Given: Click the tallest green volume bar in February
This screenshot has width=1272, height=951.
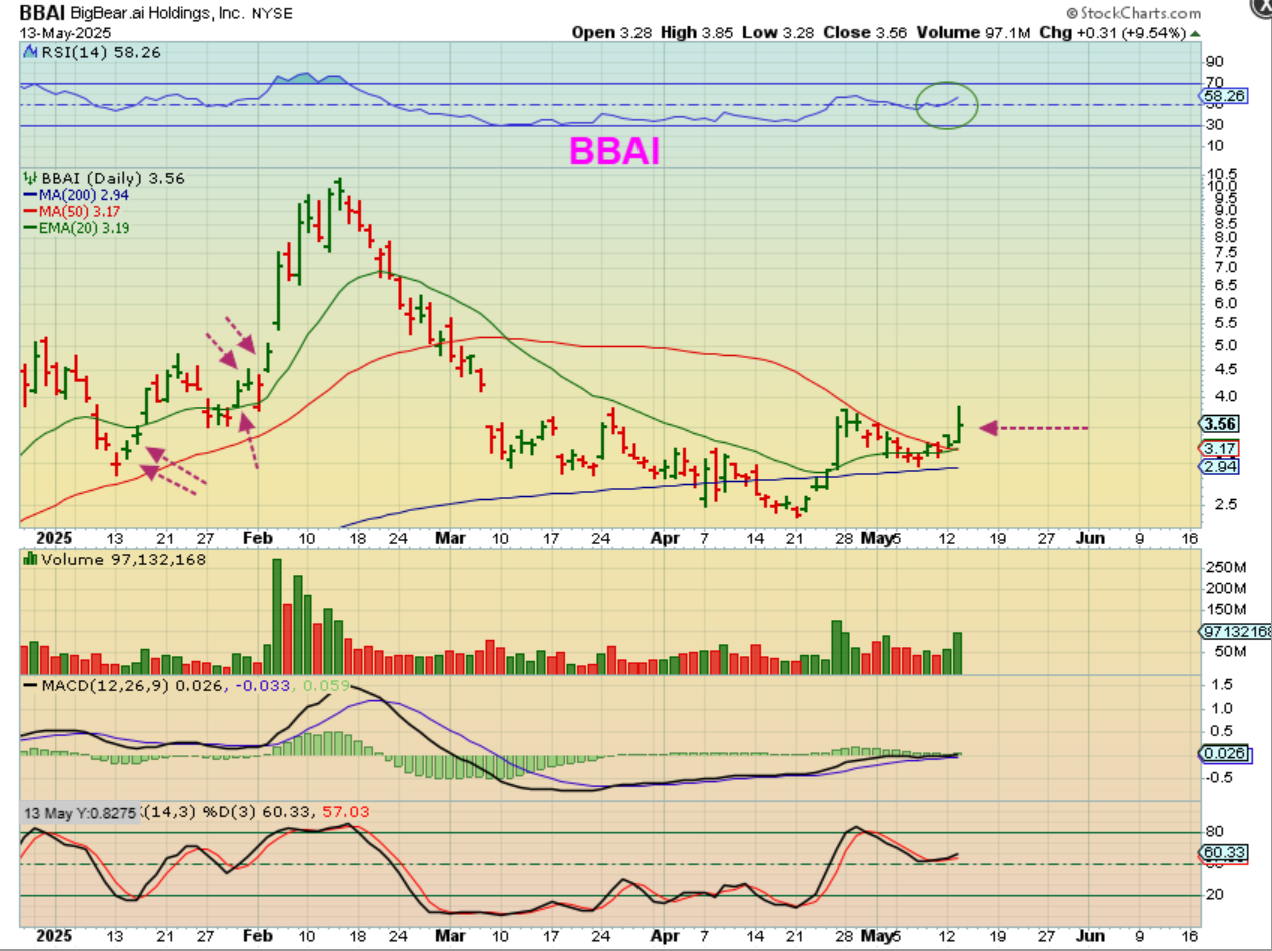Looking at the screenshot, I should tap(277, 617).
